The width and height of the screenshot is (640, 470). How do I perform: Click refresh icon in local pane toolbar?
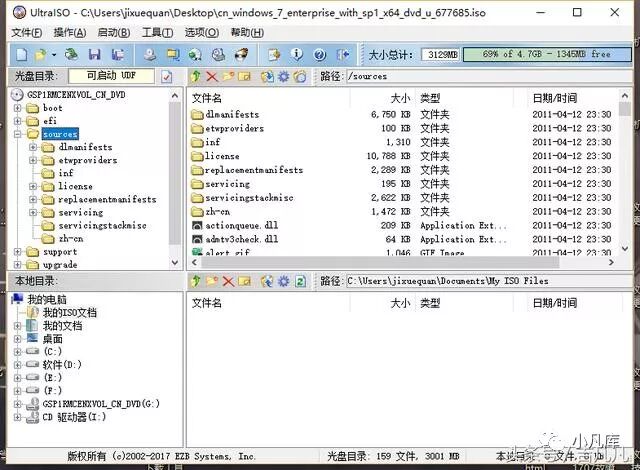[x=300, y=281]
